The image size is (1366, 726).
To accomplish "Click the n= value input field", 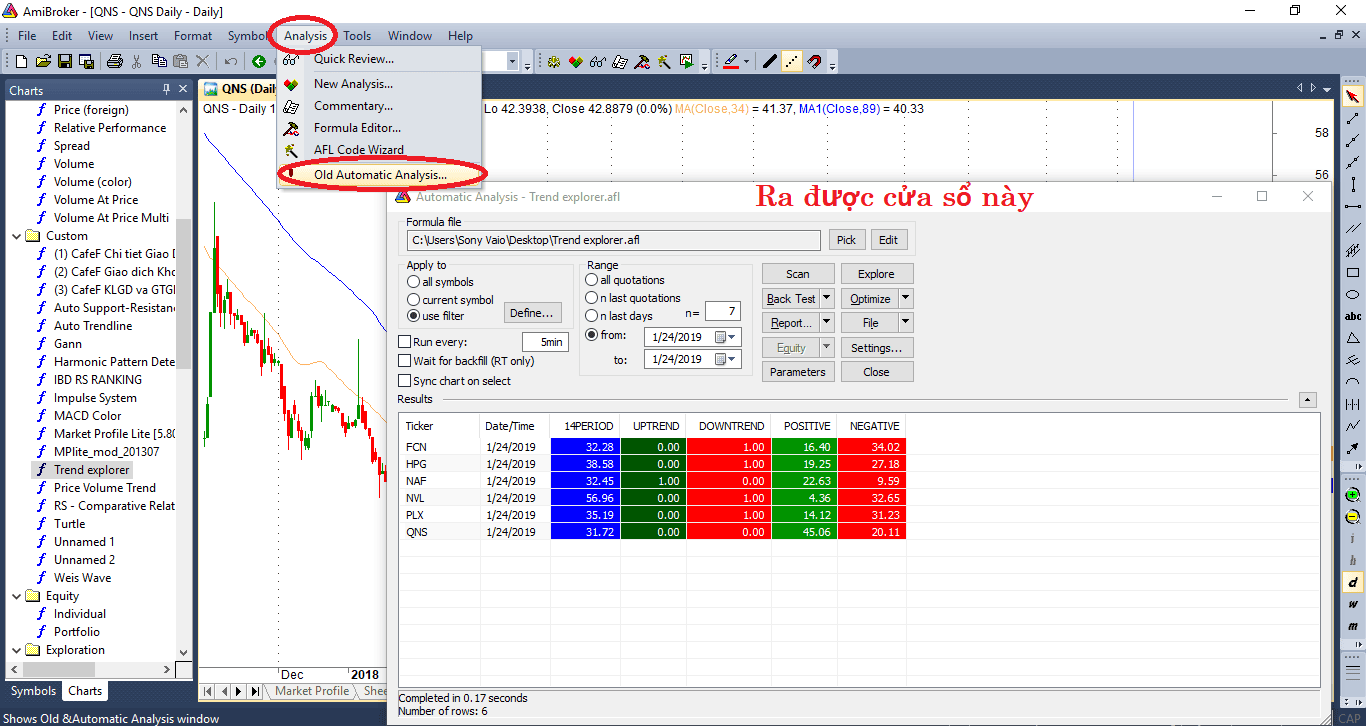I will [x=722, y=313].
